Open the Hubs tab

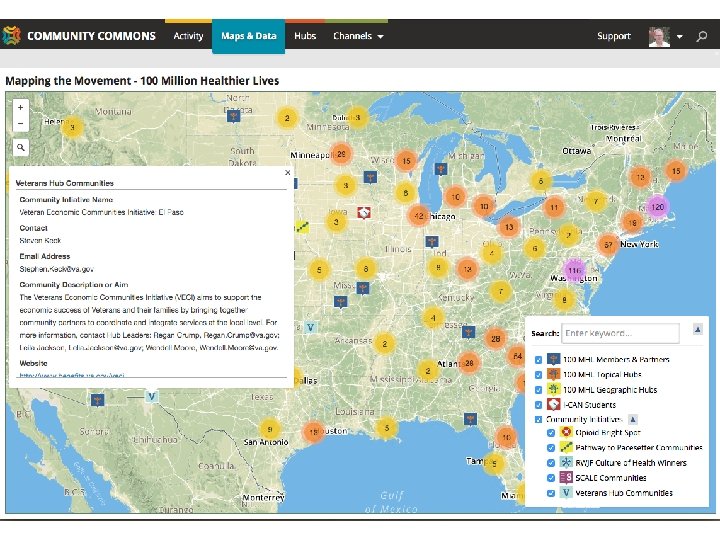click(x=305, y=36)
